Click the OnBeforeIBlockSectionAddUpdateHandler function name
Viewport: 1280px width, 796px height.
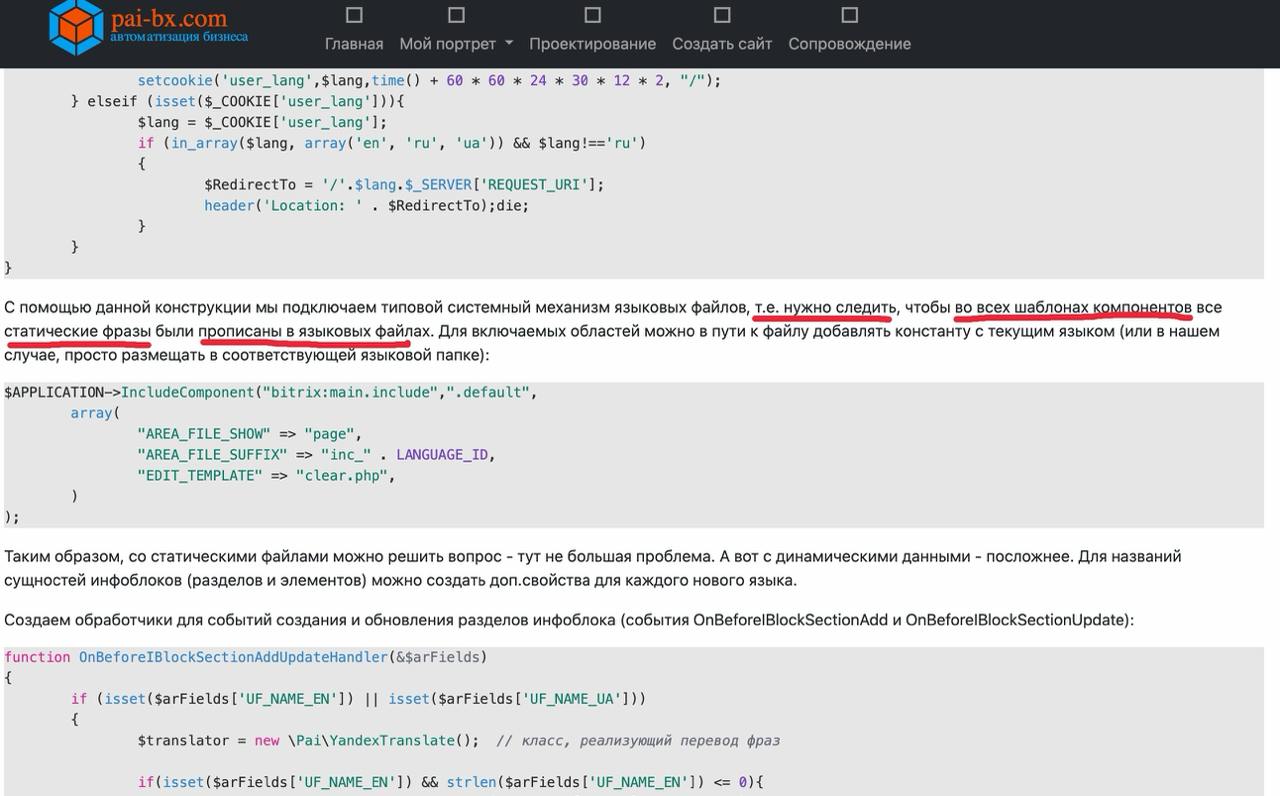pyautogui.click(x=232, y=657)
